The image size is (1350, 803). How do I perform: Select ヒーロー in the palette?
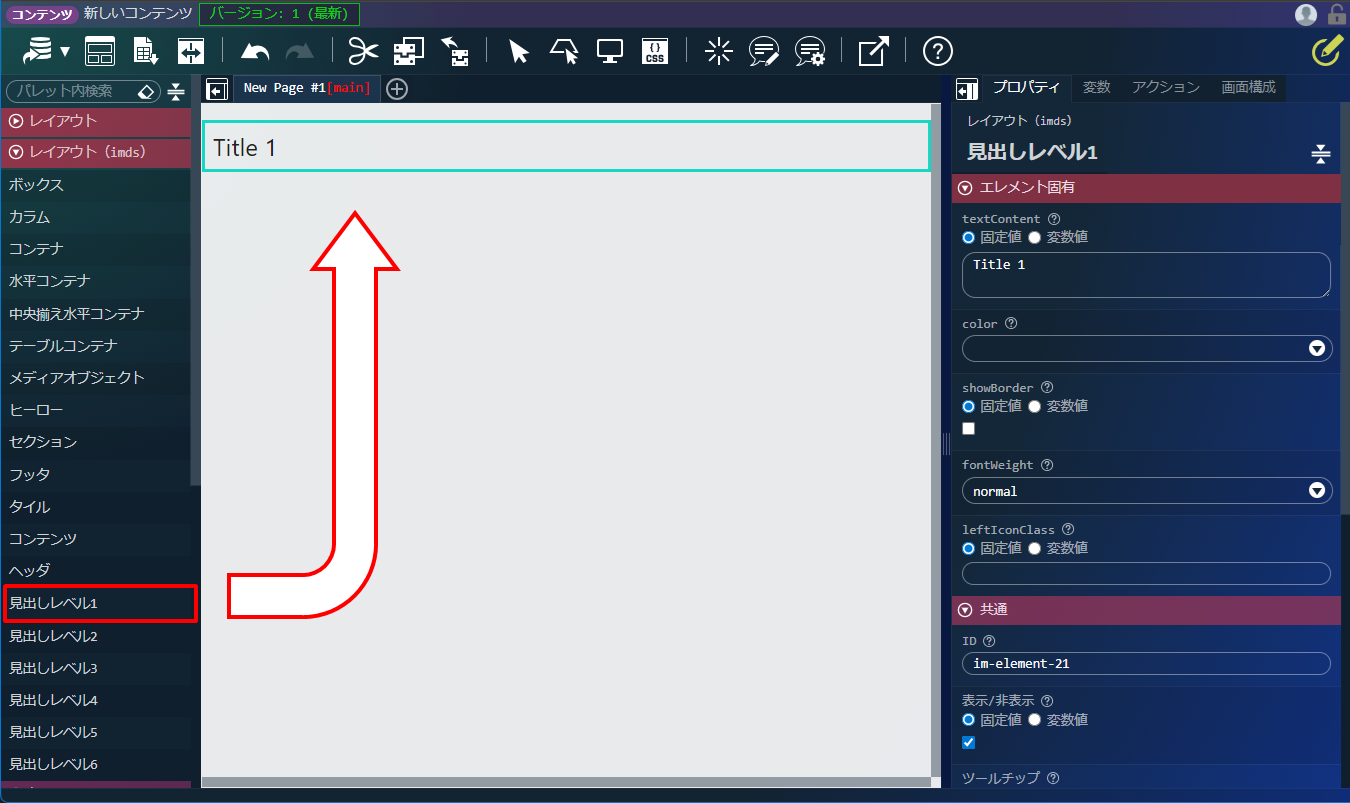click(x=95, y=410)
